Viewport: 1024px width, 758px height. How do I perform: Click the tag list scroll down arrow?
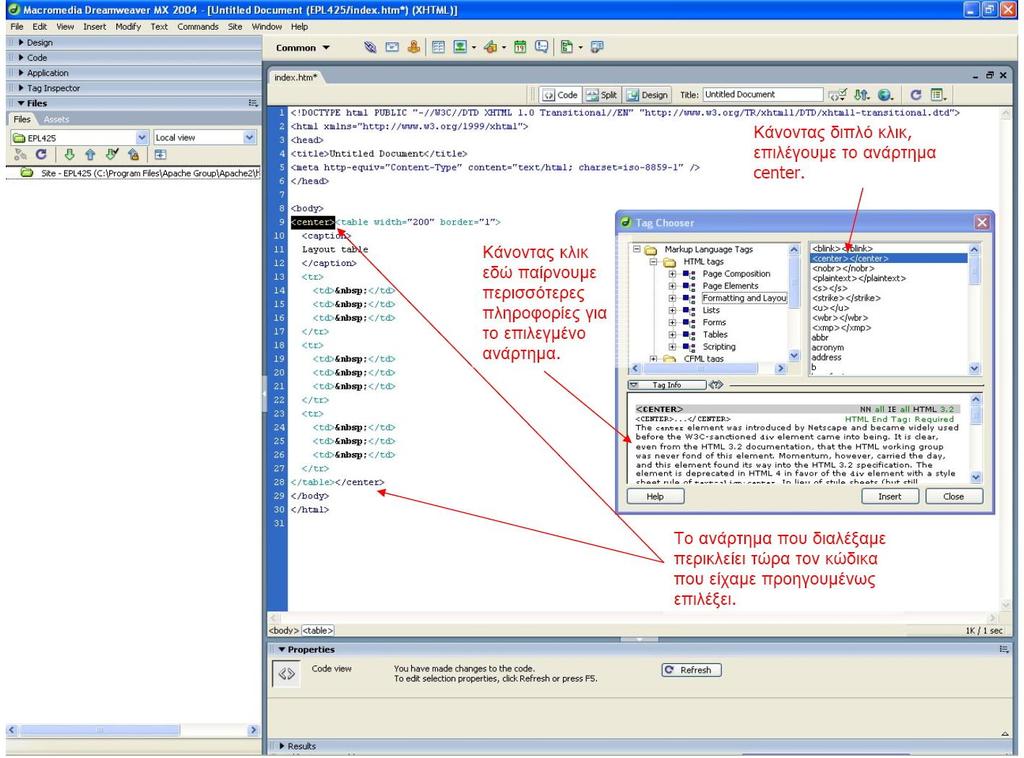click(974, 370)
